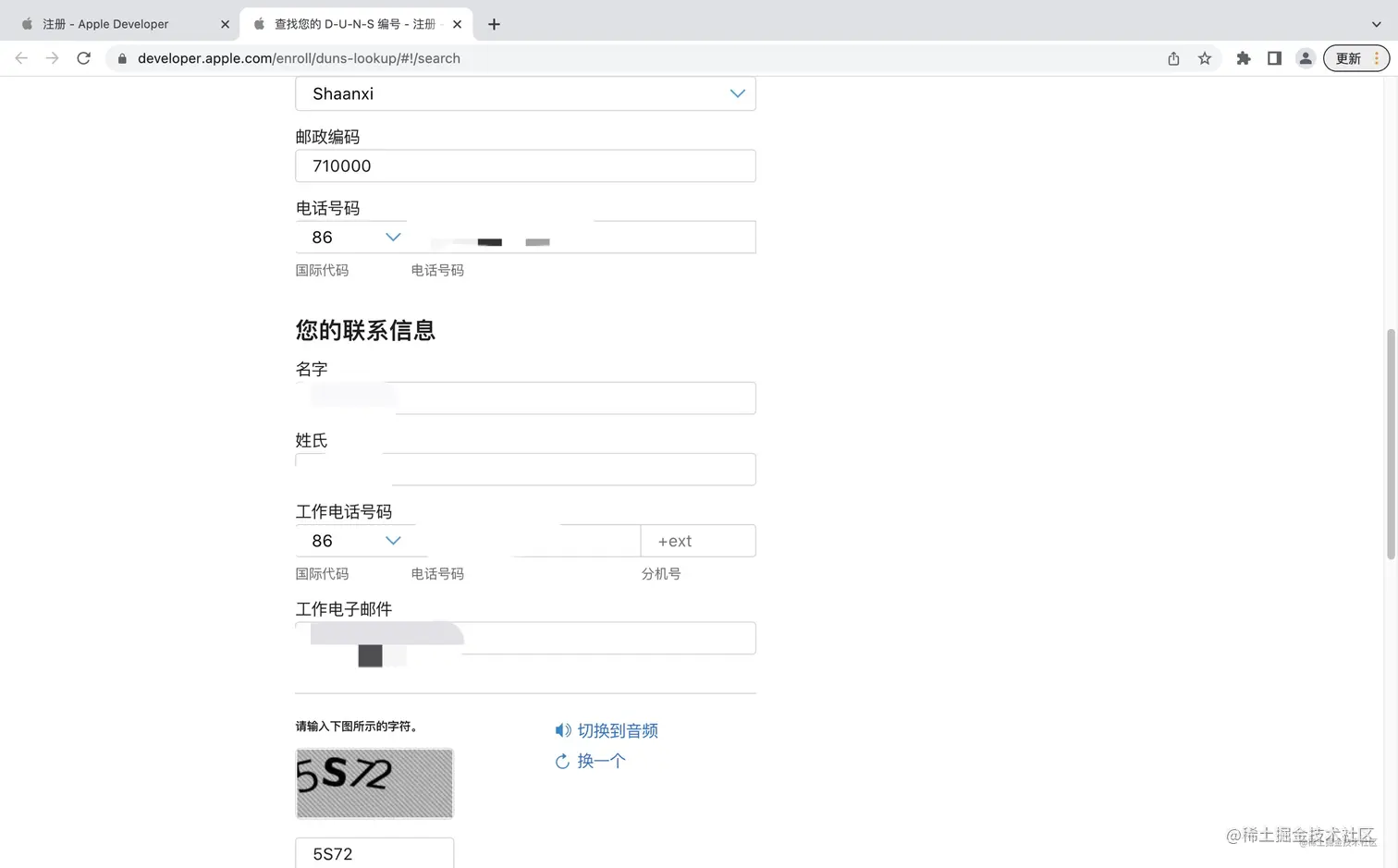Select the 查找您的 D-U-N-S 编号 tab
Image resolution: width=1398 pixels, height=868 pixels.
coord(356,24)
